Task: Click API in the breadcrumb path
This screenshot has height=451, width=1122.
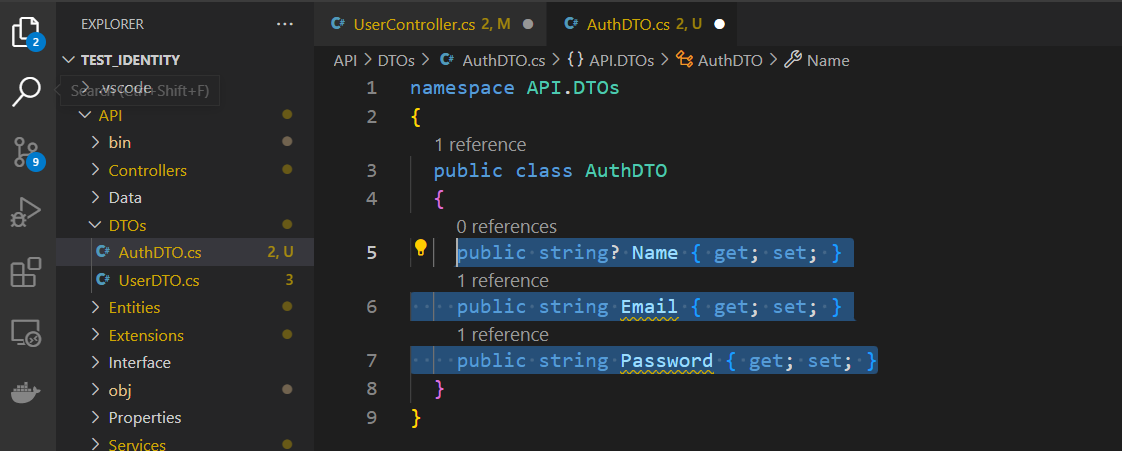Action: 345,61
